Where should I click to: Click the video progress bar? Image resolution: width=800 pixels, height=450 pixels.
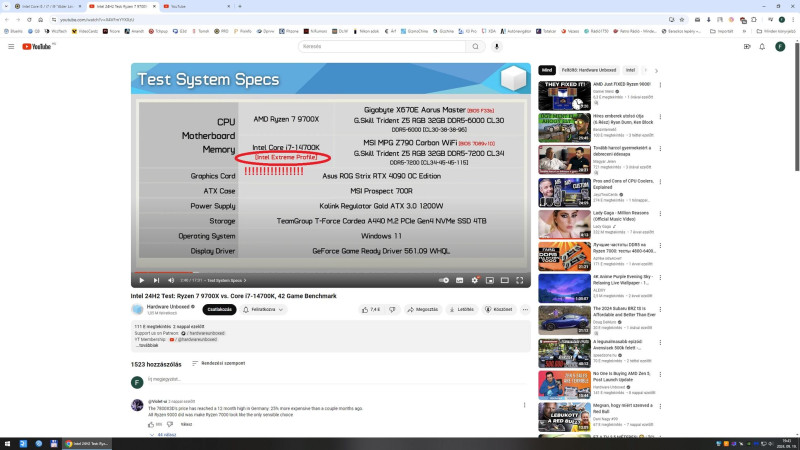pos(331,272)
